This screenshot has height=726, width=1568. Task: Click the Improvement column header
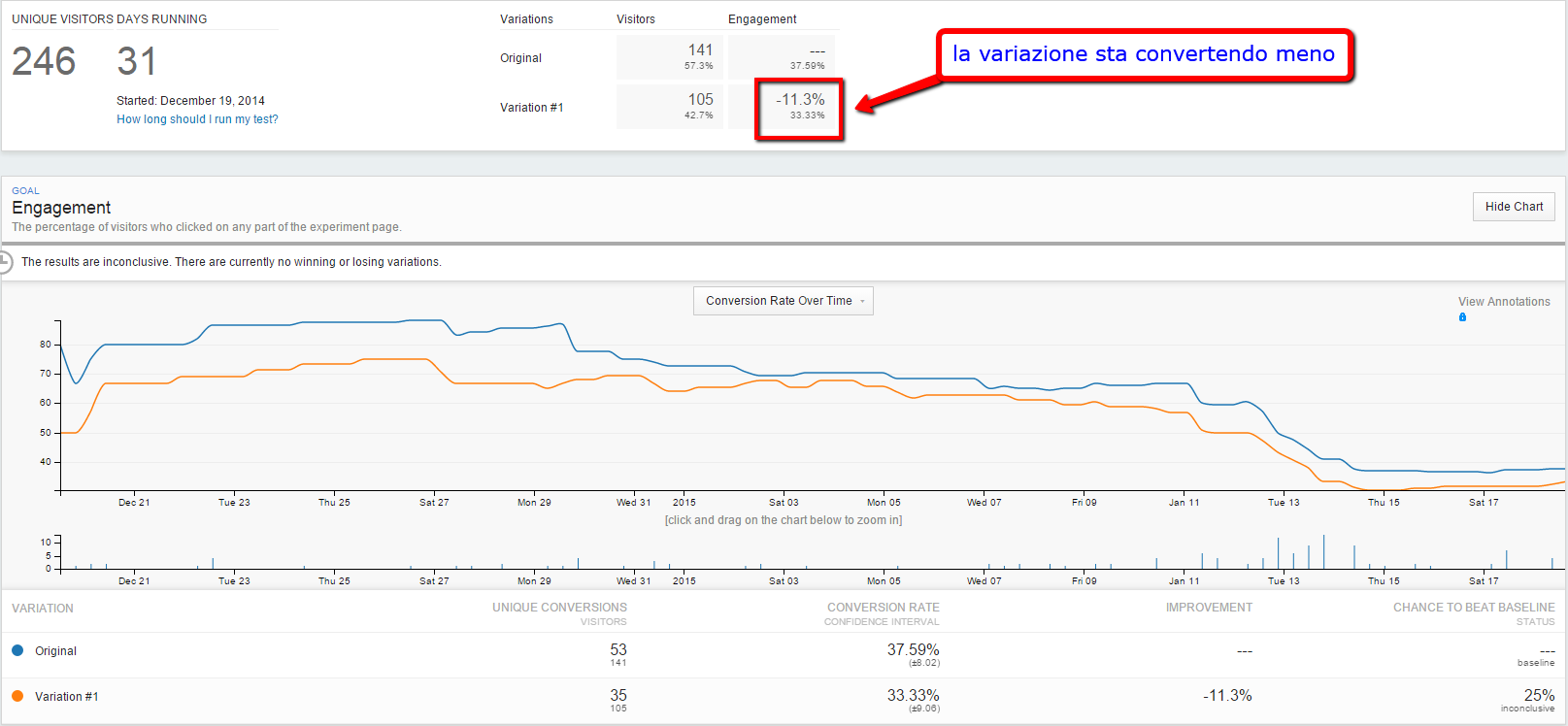click(1208, 608)
